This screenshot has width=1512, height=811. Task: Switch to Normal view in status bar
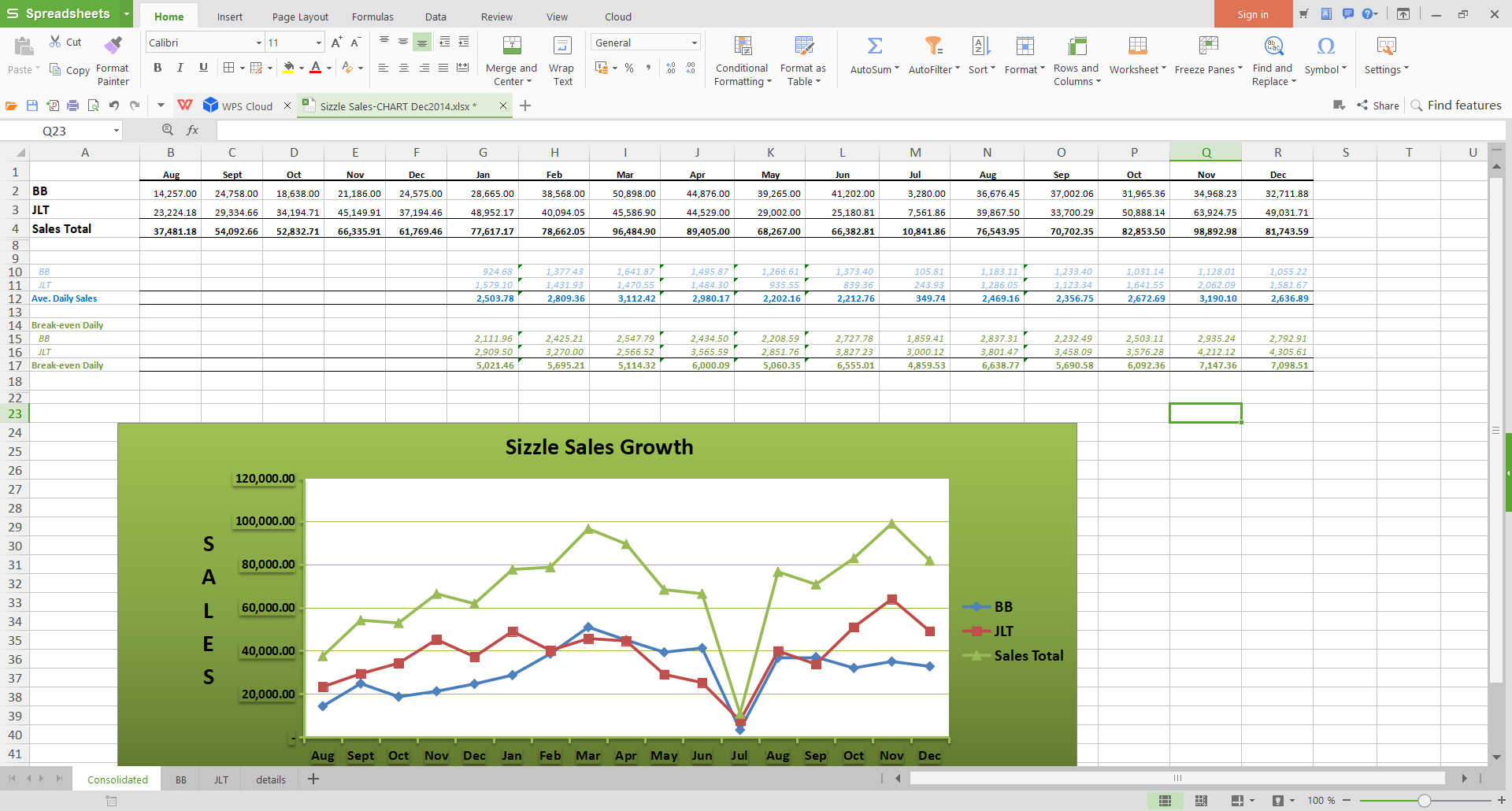[1165, 800]
